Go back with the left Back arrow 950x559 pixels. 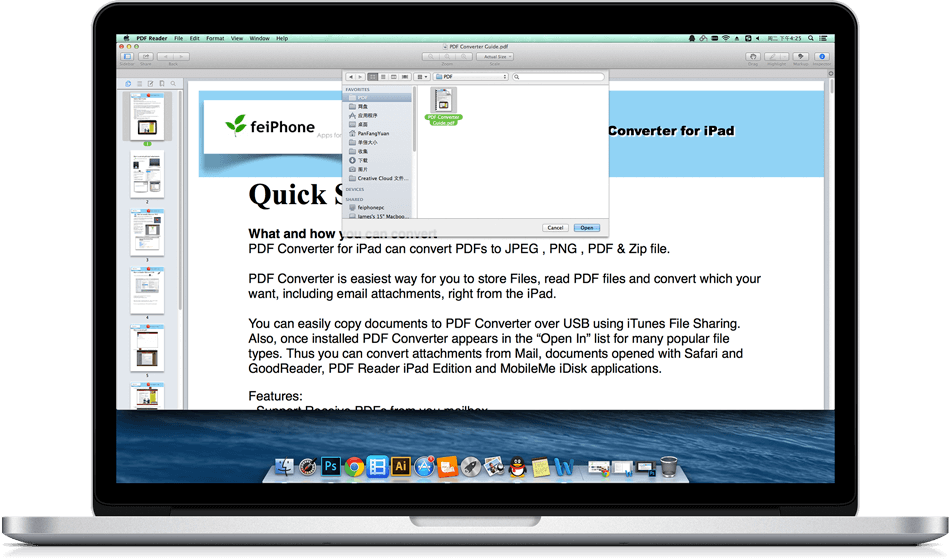point(165,56)
